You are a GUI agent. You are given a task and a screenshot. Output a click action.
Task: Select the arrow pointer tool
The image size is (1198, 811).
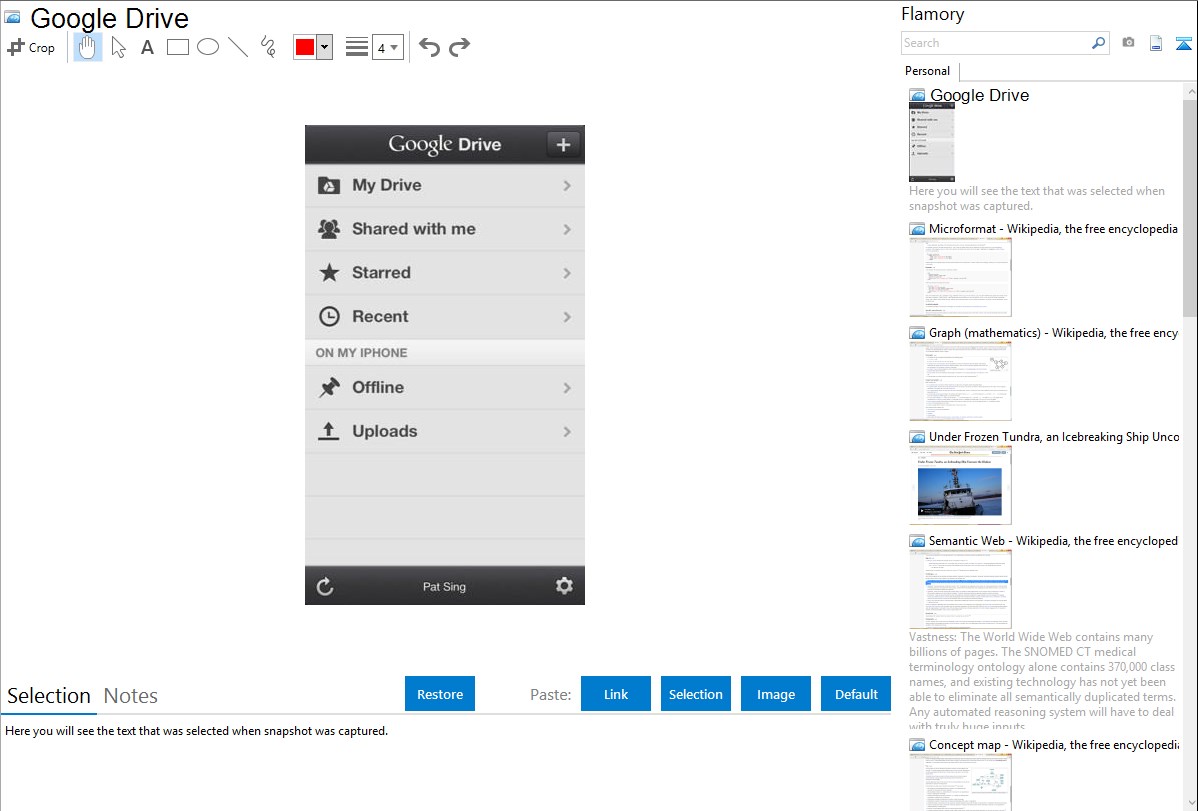pos(118,47)
